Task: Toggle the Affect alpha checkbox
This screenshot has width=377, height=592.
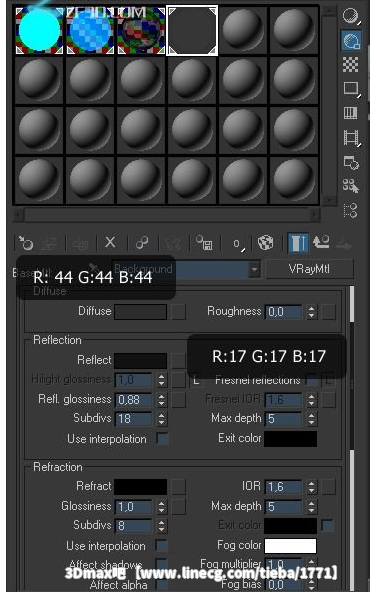Action: 162,584
